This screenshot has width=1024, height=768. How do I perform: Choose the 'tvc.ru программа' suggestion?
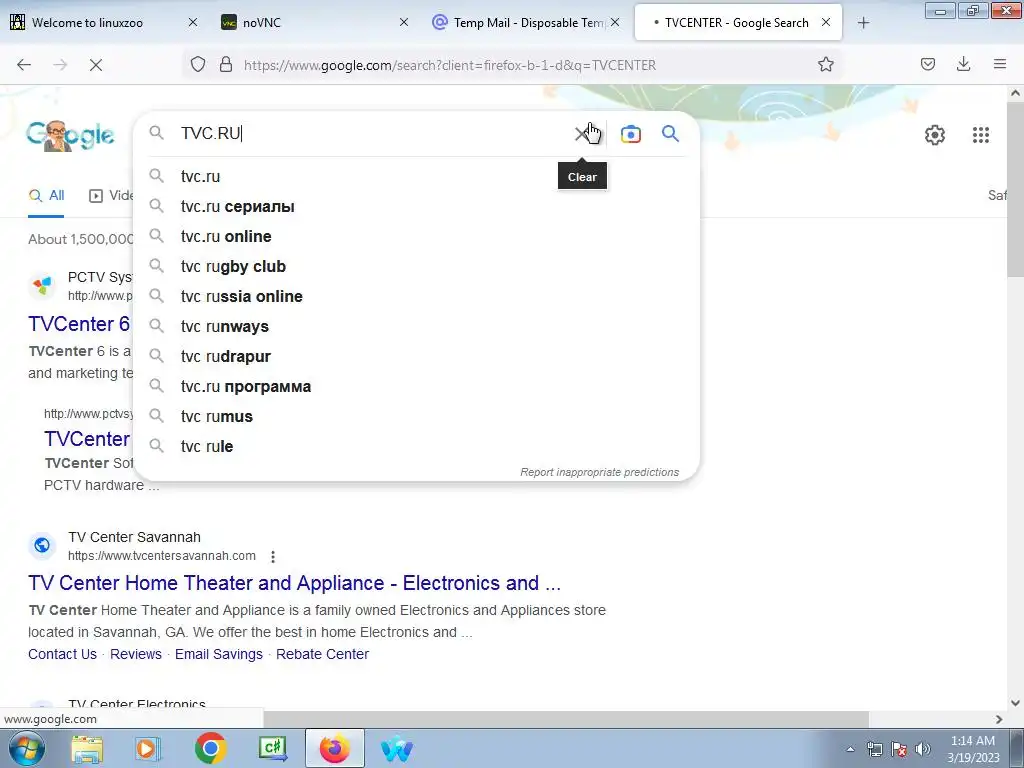tap(416, 387)
